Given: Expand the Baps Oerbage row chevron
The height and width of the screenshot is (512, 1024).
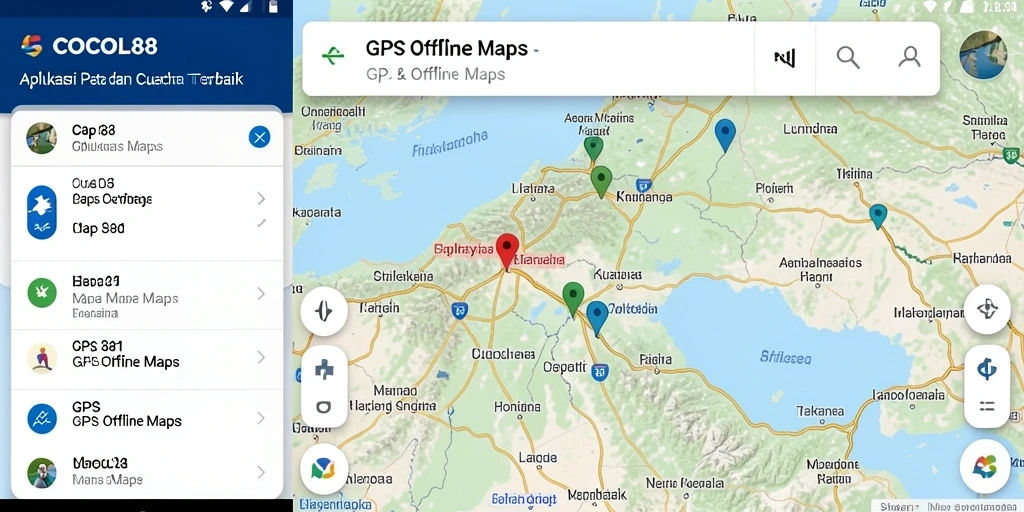Looking at the screenshot, I should 261,199.
